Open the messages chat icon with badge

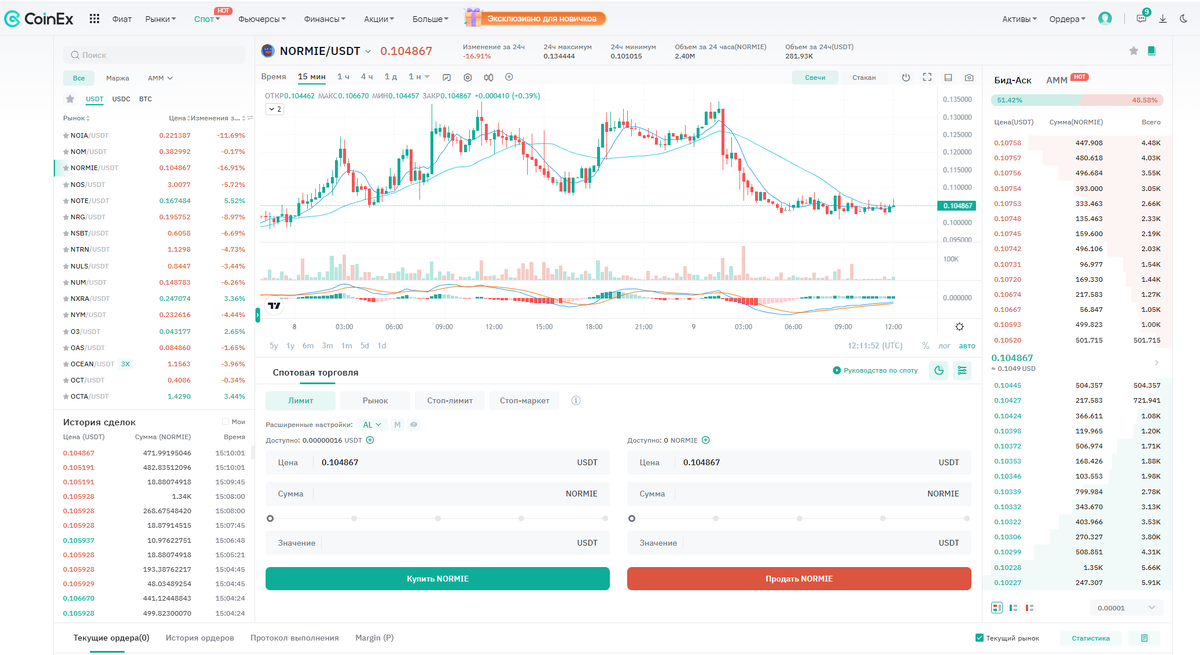(x=1141, y=18)
